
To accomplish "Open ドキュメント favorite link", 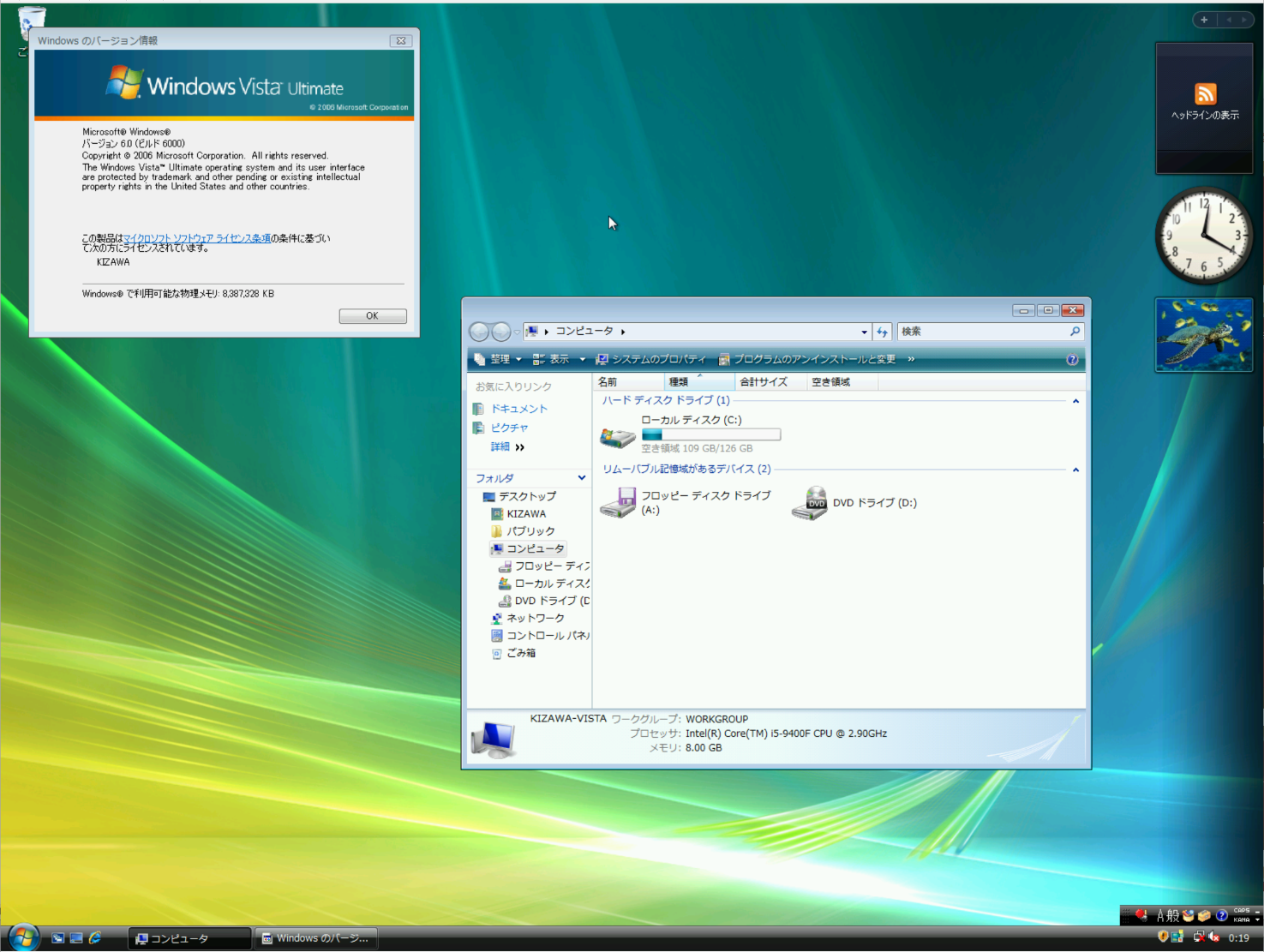I will click(518, 409).
